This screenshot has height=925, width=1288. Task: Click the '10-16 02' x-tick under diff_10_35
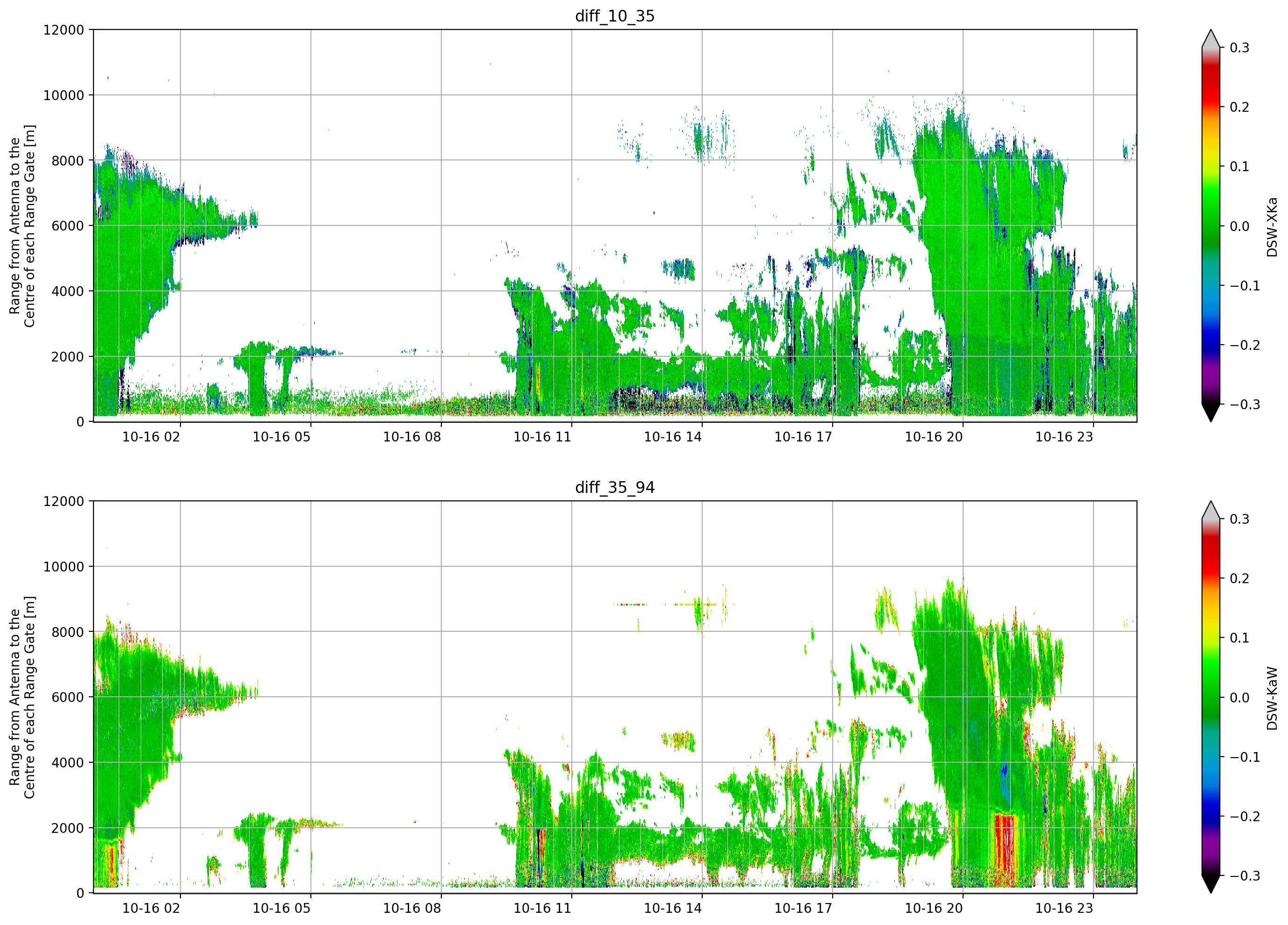[x=151, y=437]
